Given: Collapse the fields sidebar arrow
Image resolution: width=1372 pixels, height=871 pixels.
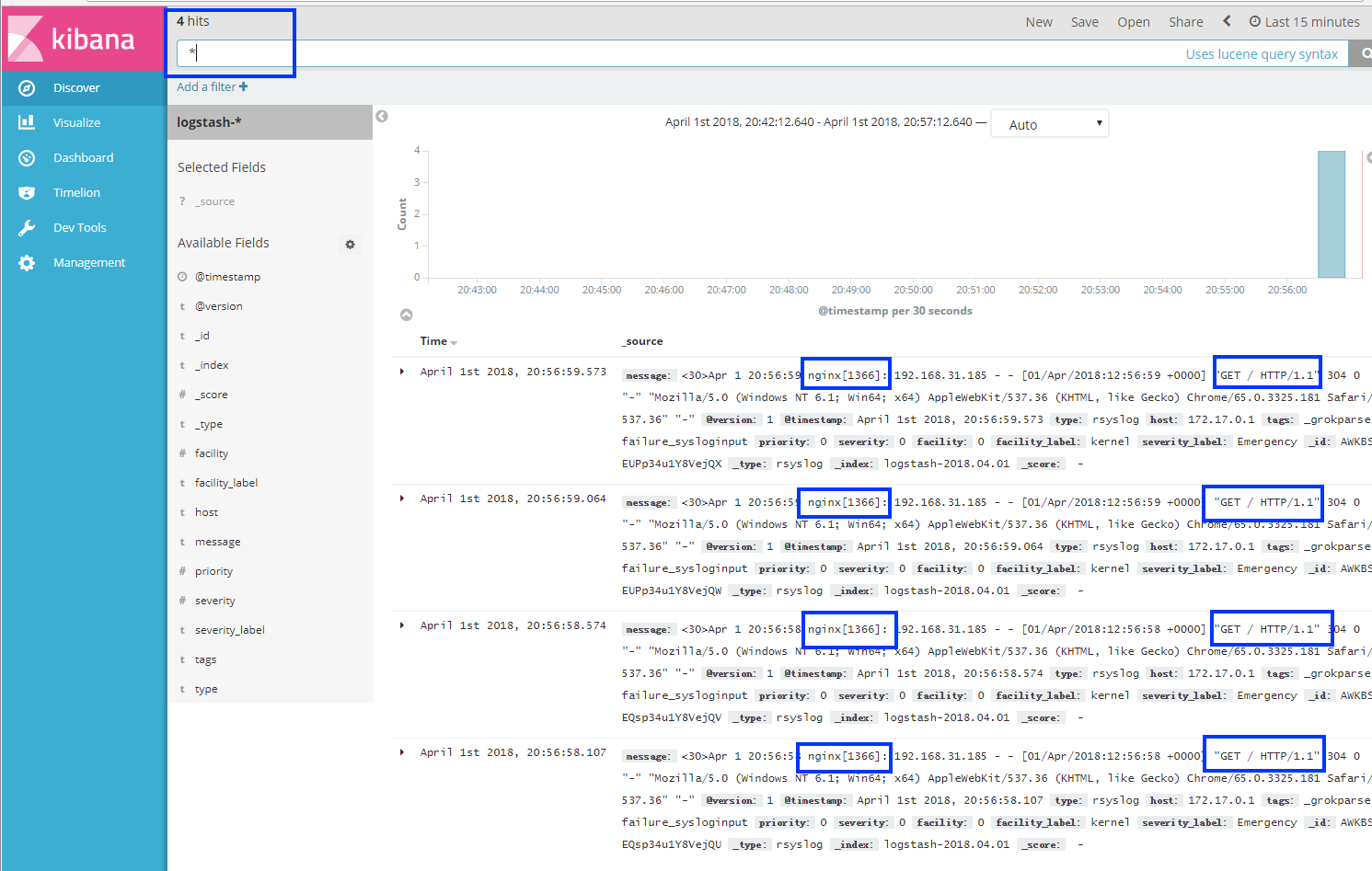Looking at the screenshot, I should [x=382, y=116].
